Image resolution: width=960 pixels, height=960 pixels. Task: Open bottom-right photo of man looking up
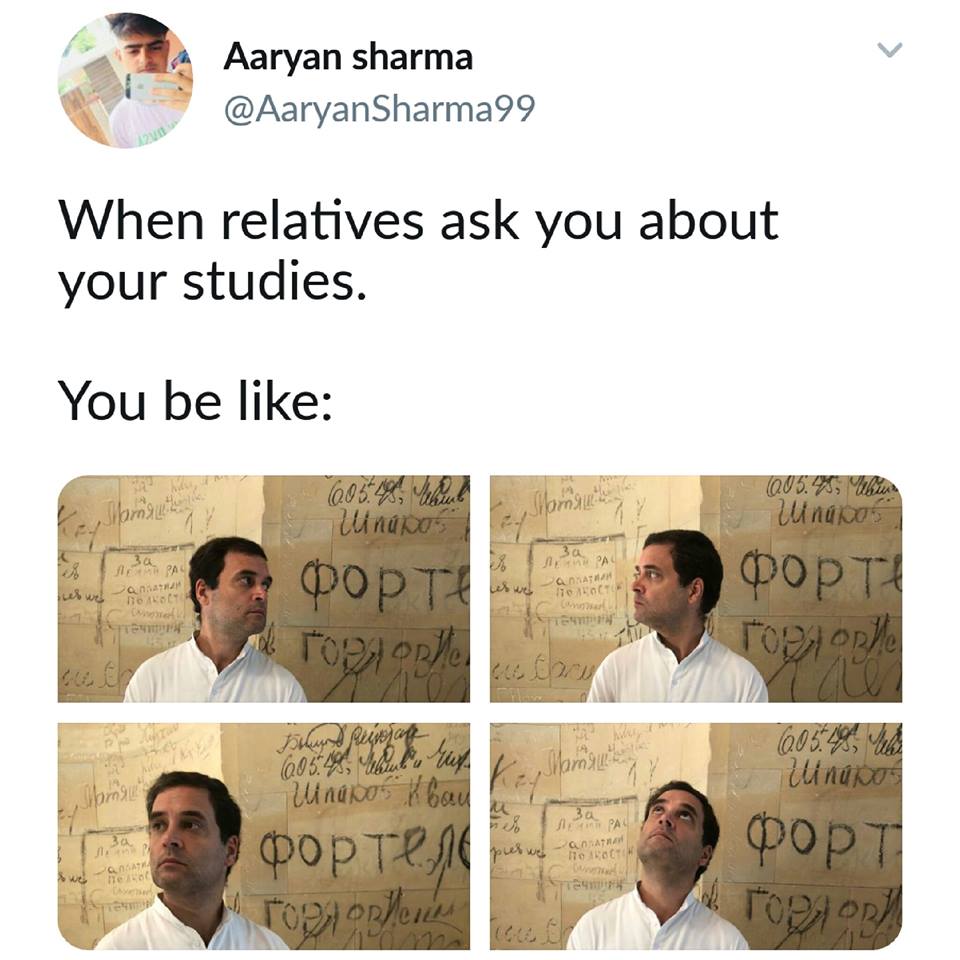(x=696, y=836)
